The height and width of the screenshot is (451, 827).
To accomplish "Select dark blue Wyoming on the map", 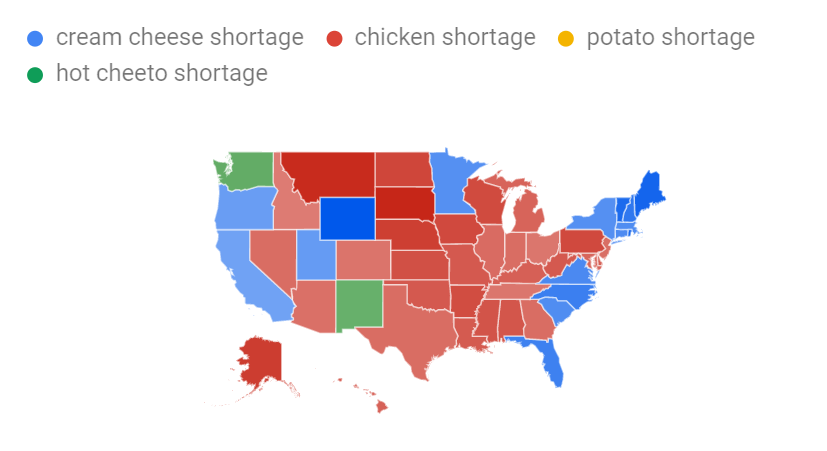I will (x=348, y=218).
